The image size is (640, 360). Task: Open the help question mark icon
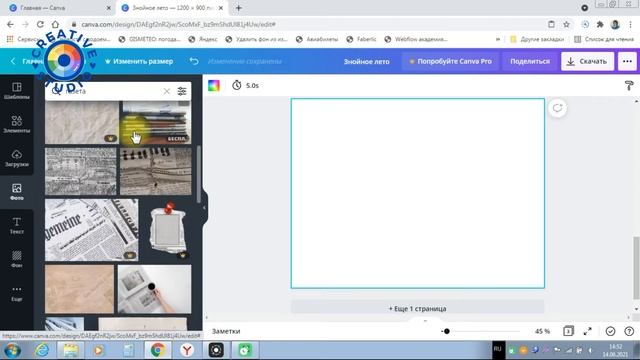click(x=629, y=331)
